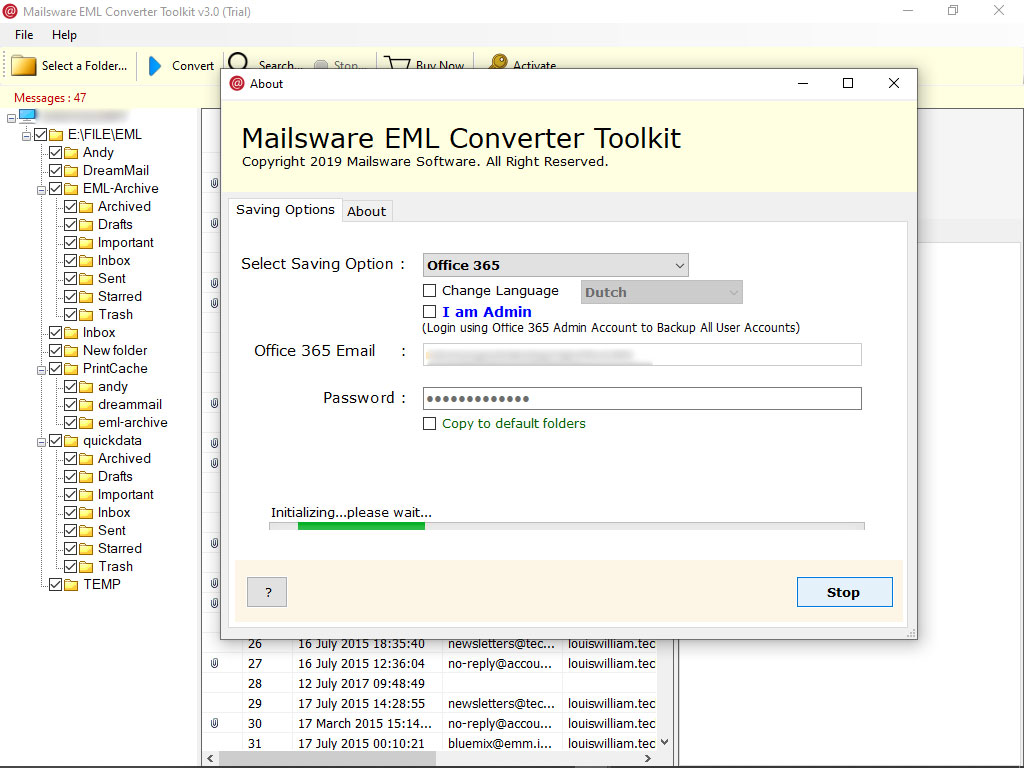Click the message list scroll down arrow

pos(665,743)
